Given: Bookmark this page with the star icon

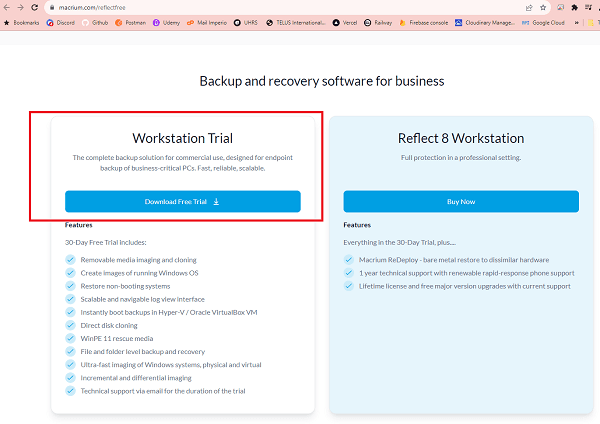Looking at the screenshot, I should point(543,7).
